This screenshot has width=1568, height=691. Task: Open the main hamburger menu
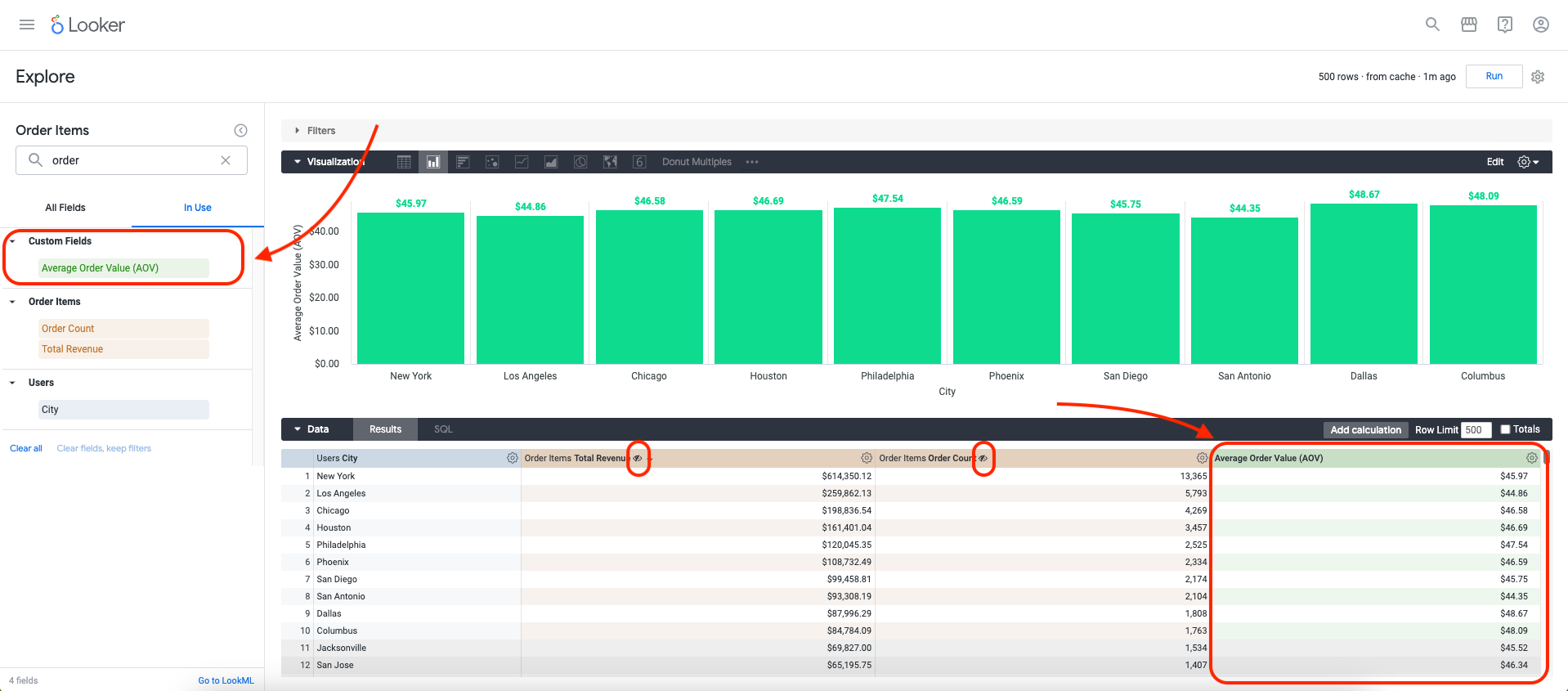tap(27, 25)
